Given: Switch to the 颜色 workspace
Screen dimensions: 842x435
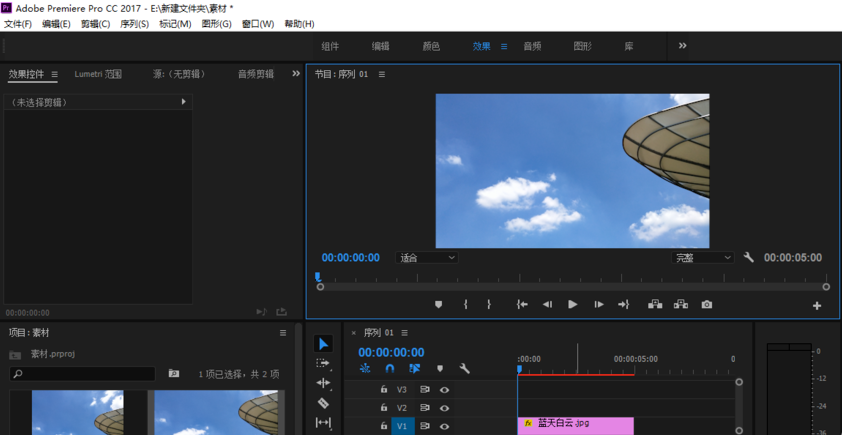Looking at the screenshot, I should 431,46.
